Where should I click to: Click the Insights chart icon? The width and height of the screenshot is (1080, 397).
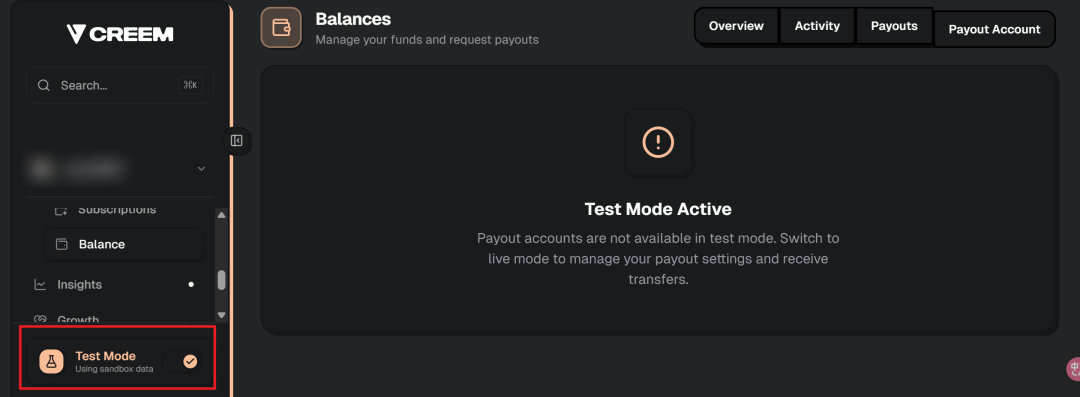[40, 285]
